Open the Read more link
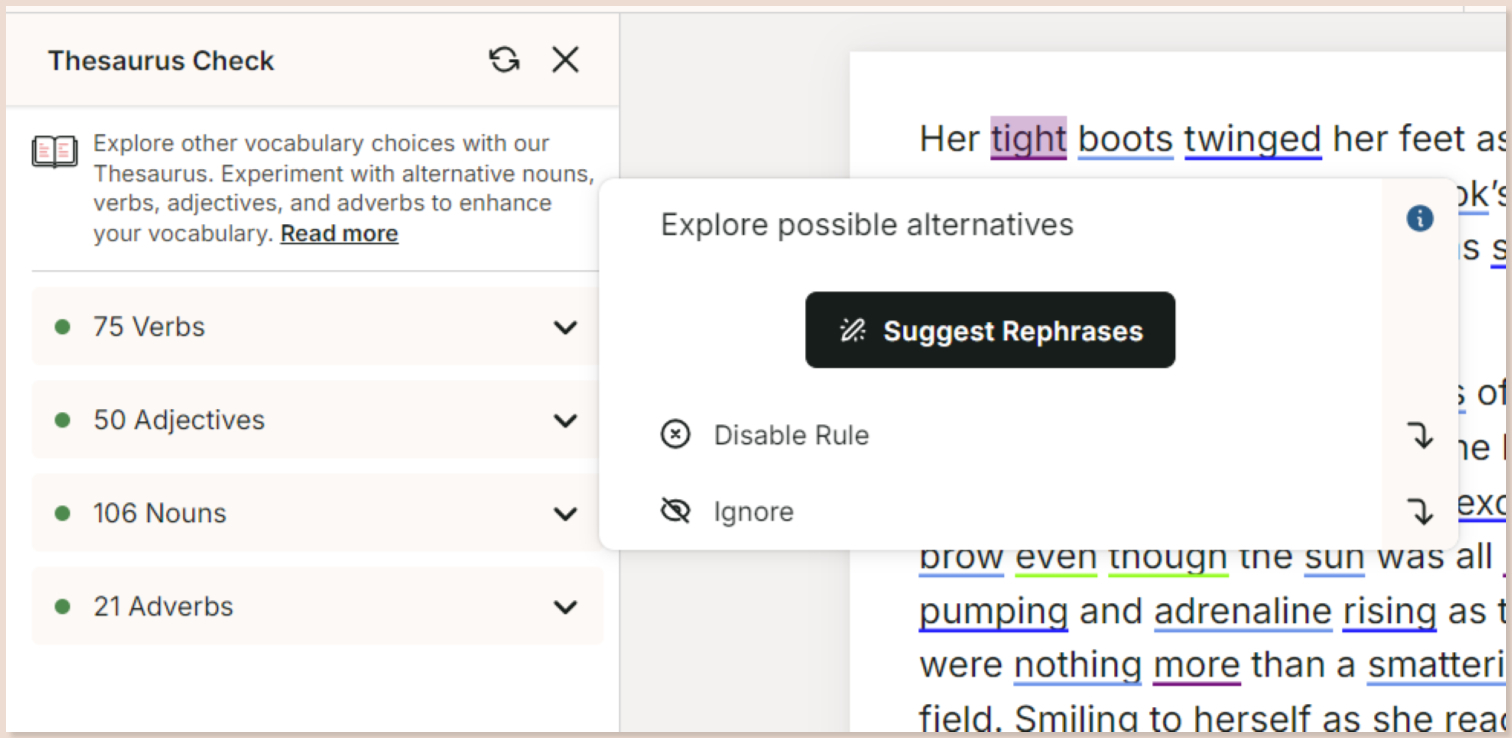Viewport: 1512px width, 738px height. (338, 232)
